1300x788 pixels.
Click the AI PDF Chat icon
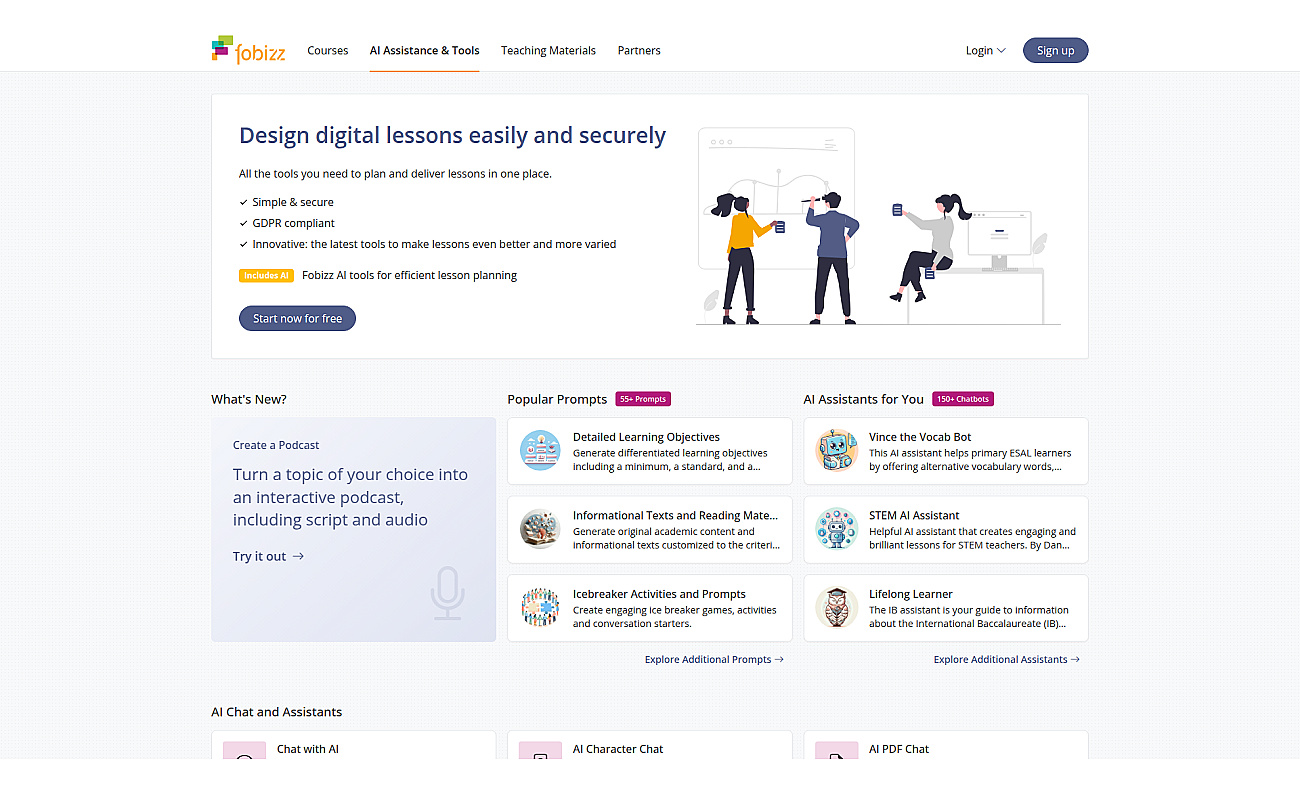tap(837, 752)
